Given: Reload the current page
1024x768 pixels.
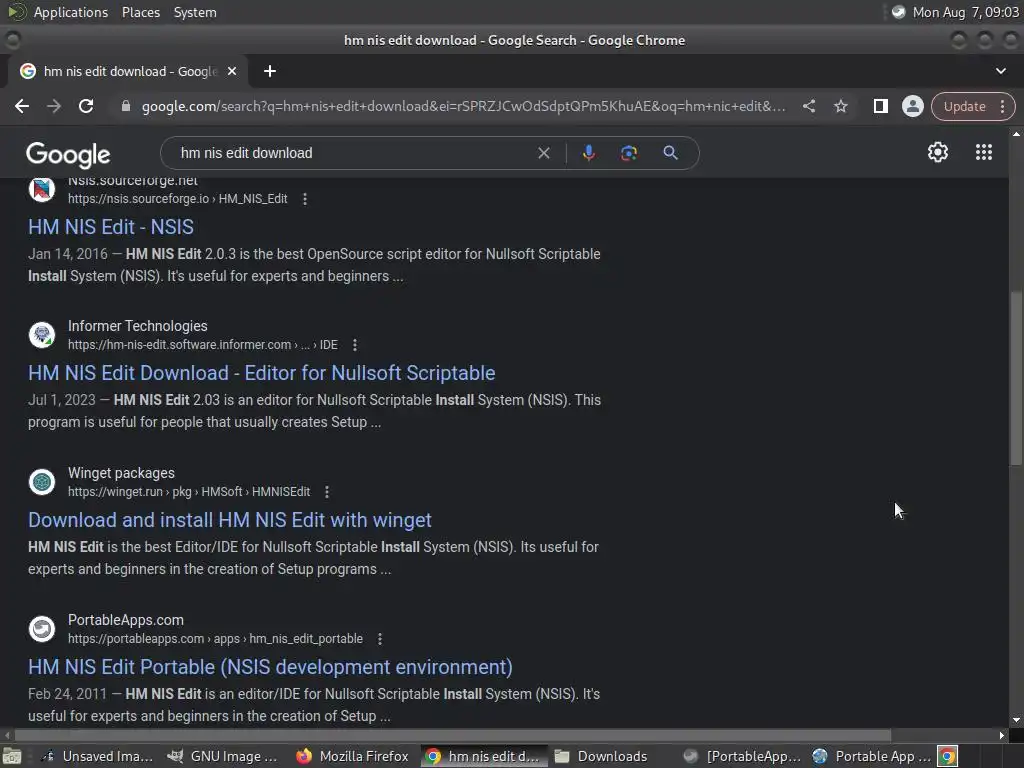Looking at the screenshot, I should pos(86,106).
